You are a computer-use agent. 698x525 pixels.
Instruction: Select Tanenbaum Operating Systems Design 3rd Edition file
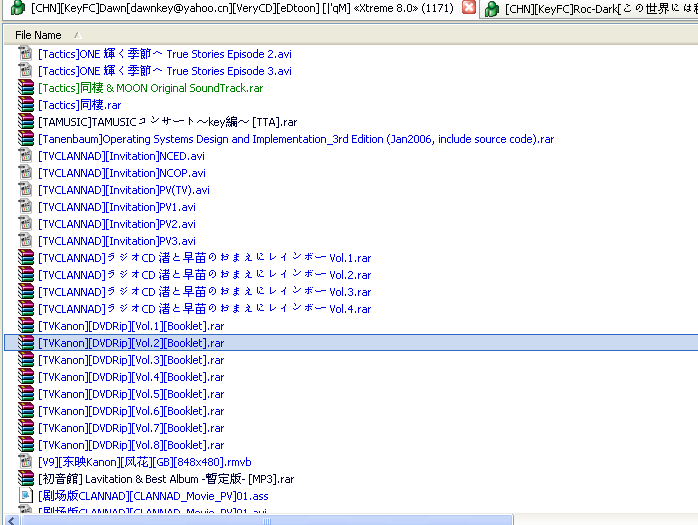coord(296,139)
